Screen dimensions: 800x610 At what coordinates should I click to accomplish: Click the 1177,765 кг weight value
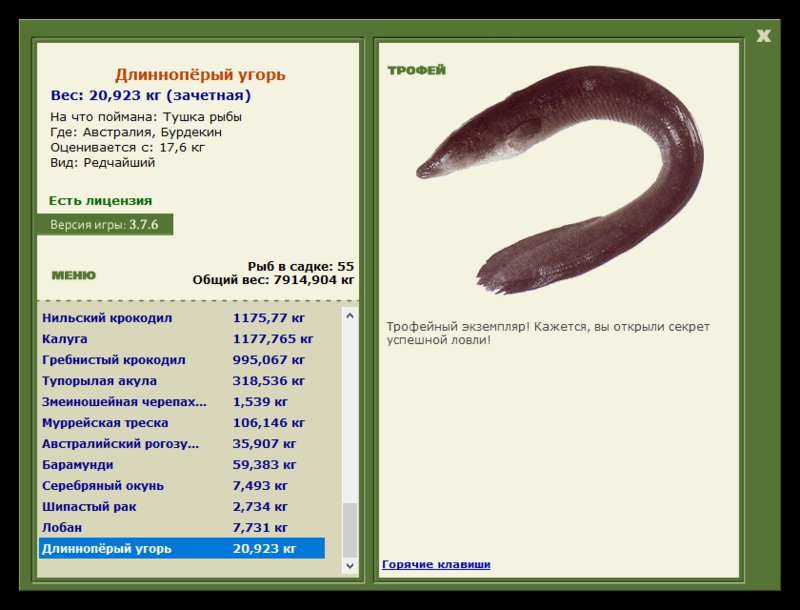(x=273, y=339)
